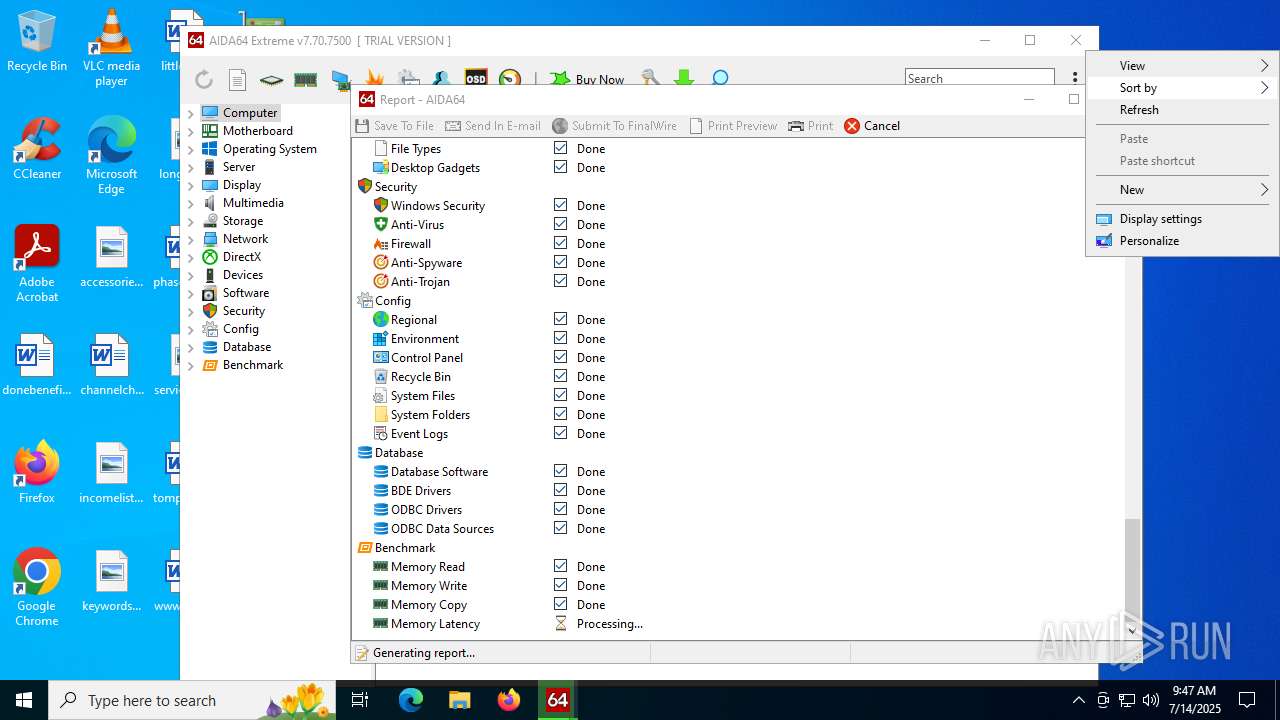
Task: Click the Firewall flame icon
Action: coord(380,243)
